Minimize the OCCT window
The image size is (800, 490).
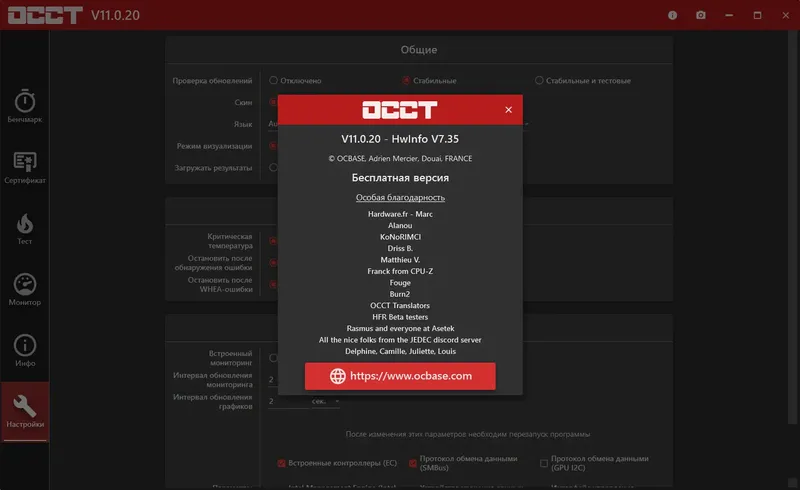[x=729, y=15]
